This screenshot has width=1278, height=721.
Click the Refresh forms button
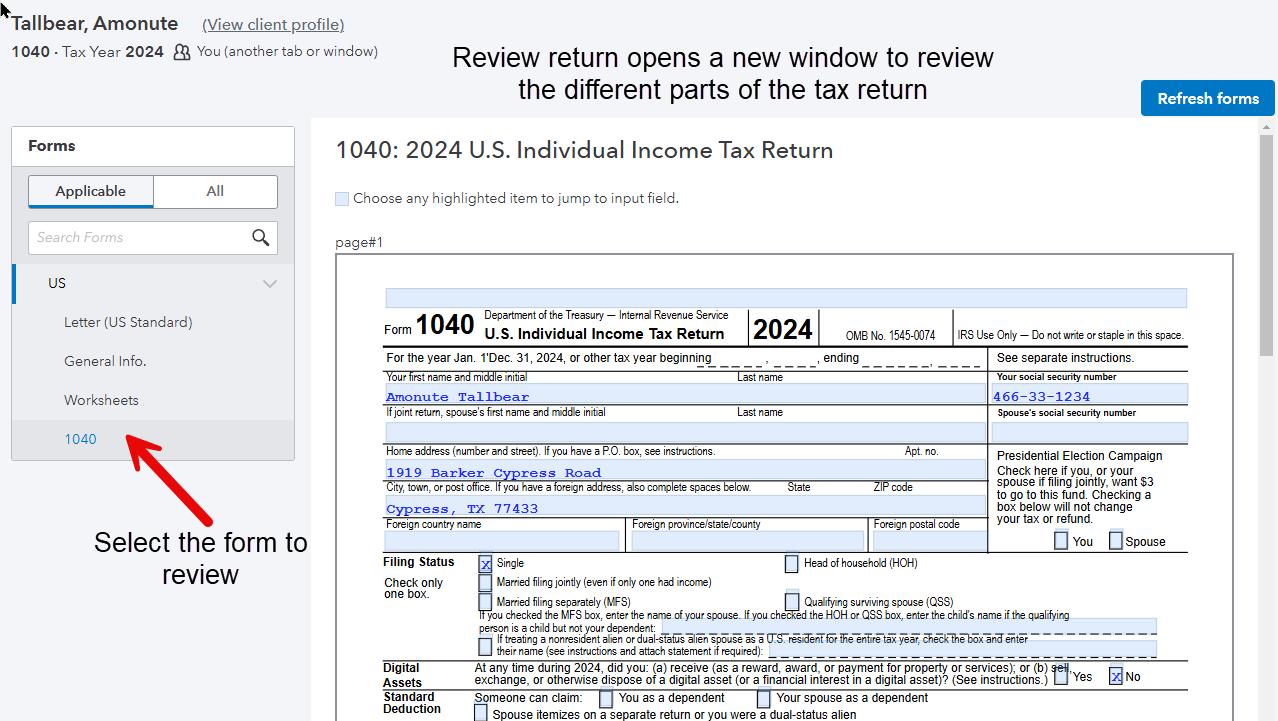1208,98
